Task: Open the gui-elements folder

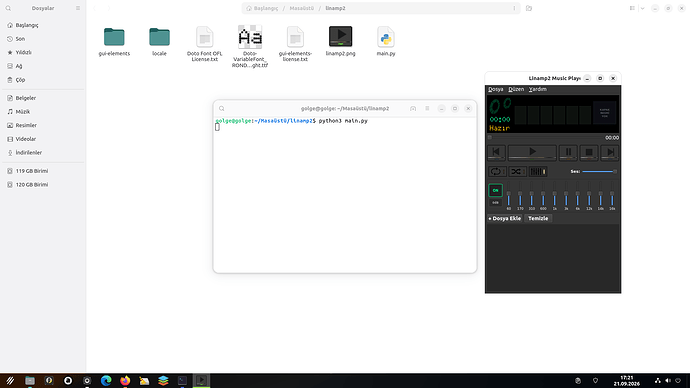Action: tap(114, 42)
